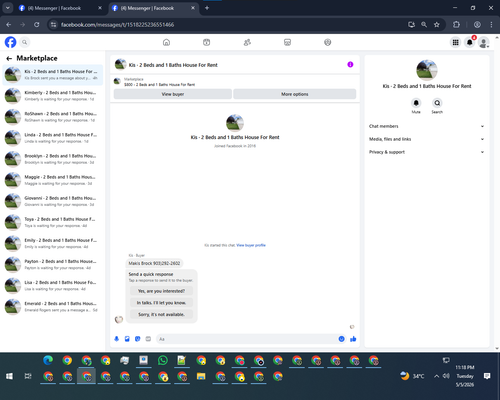Viewport: 500px width, 400px height.
Task: Go to the Home feed icon
Action: point(166,42)
